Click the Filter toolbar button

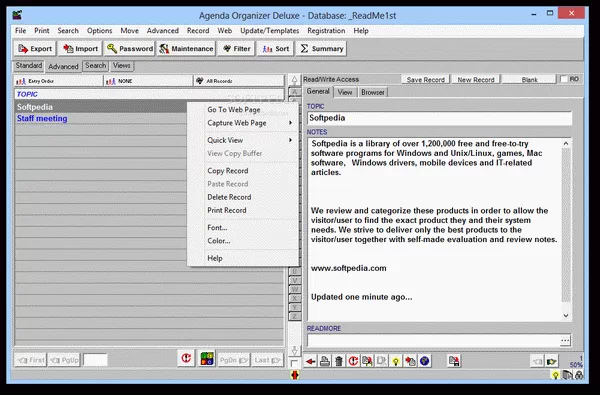236,49
